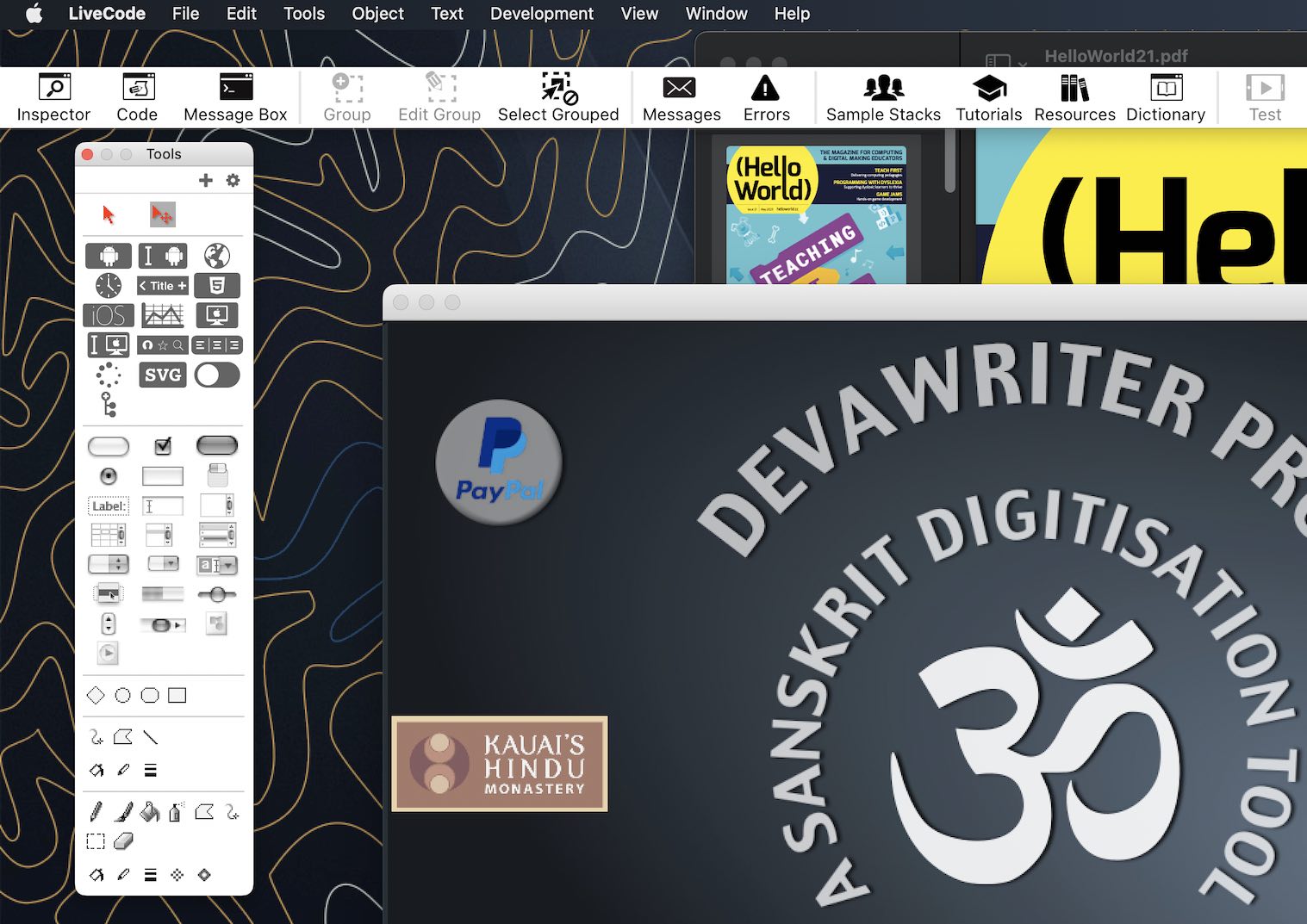
Task: Click the PayPal donate button
Action: click(x=499, y=462)
